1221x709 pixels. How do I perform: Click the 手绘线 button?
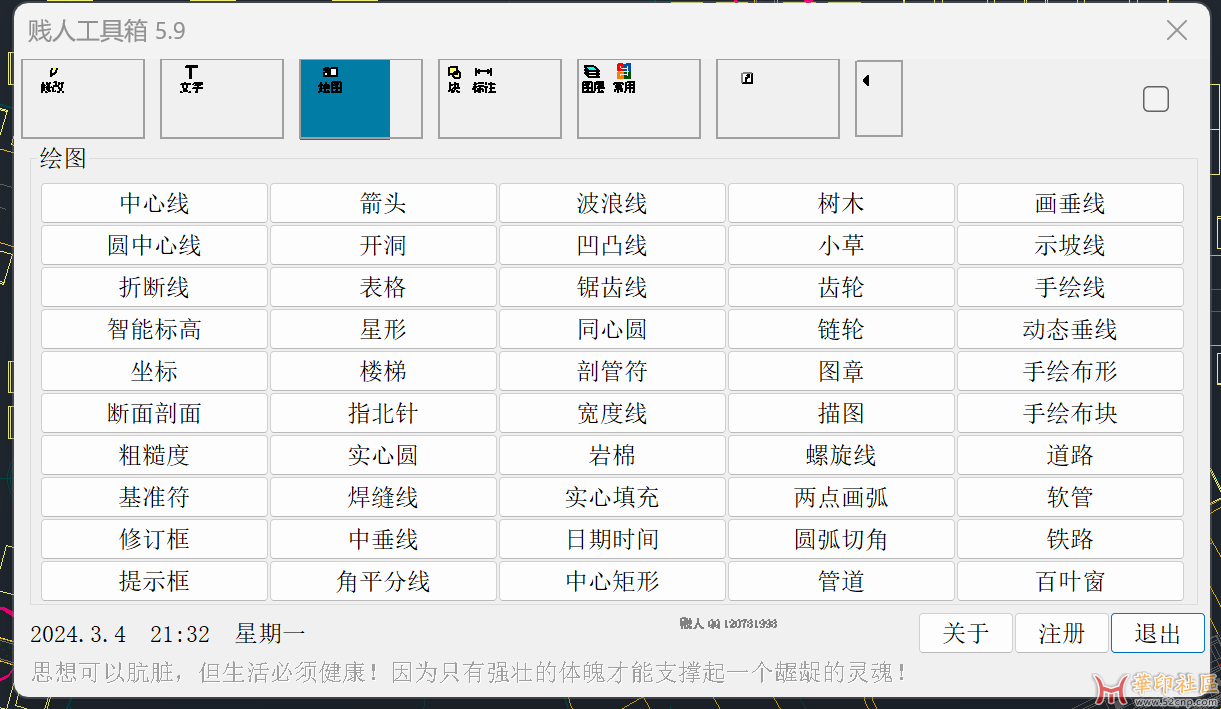(x=1070, y=287)
